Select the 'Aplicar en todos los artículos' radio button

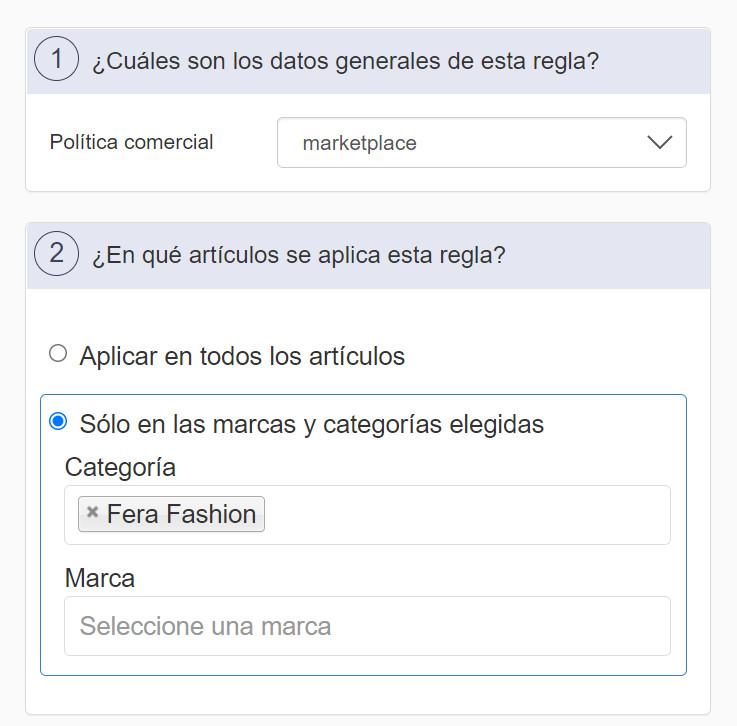pyautogui.click(x=58, y=354)
